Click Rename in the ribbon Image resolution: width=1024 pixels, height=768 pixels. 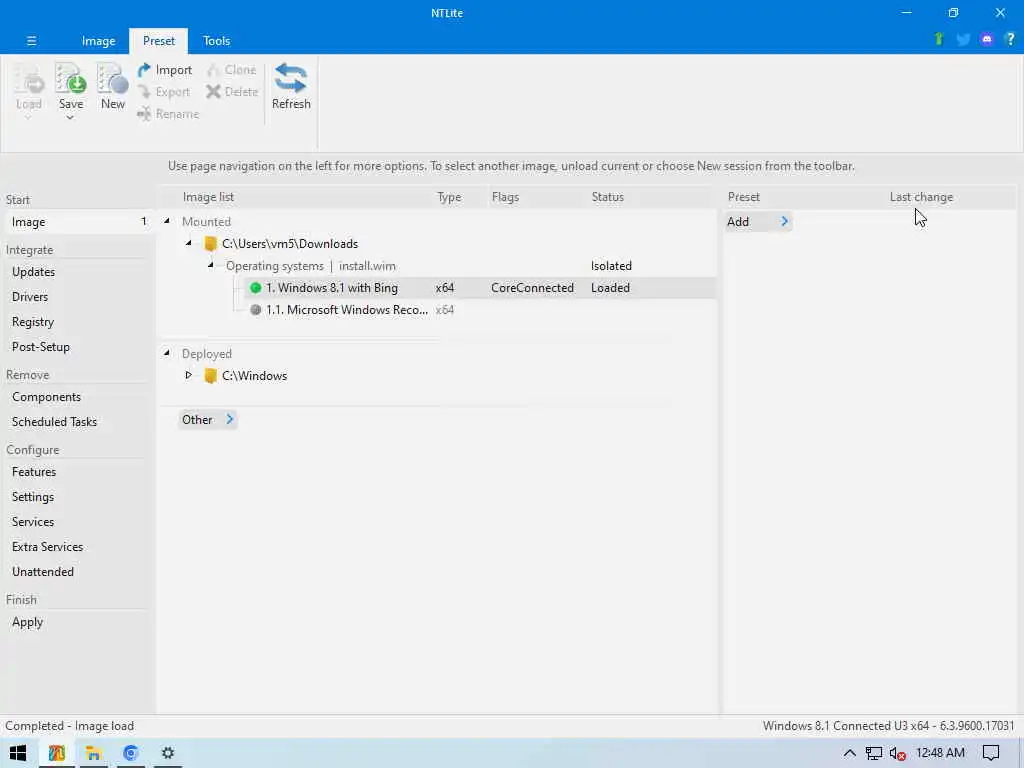coord(168,114)
